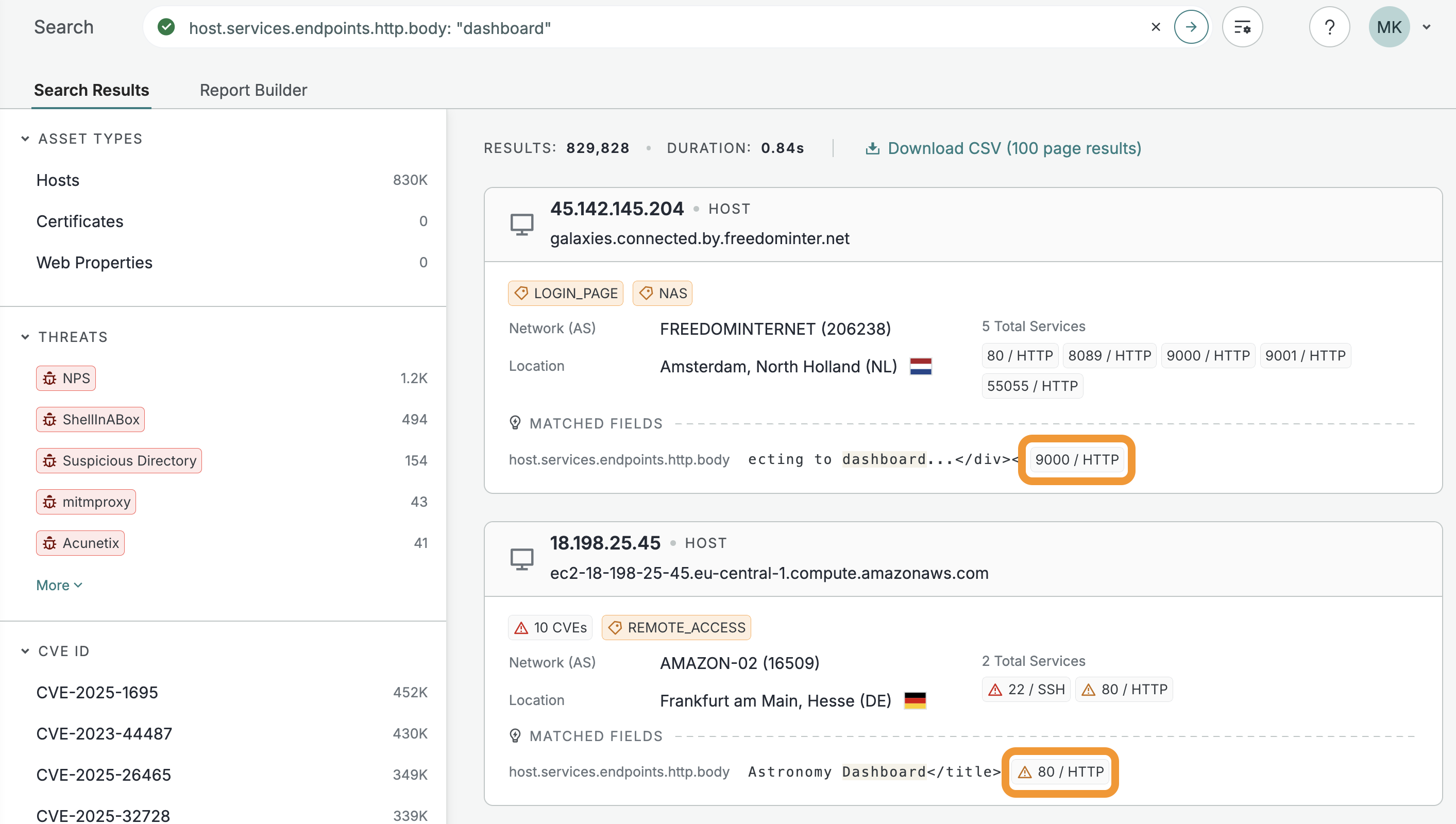The image size is (1456, 824).
Task: Filter by the ShellInABox threat tag
Action: click(x=91, y=419)
